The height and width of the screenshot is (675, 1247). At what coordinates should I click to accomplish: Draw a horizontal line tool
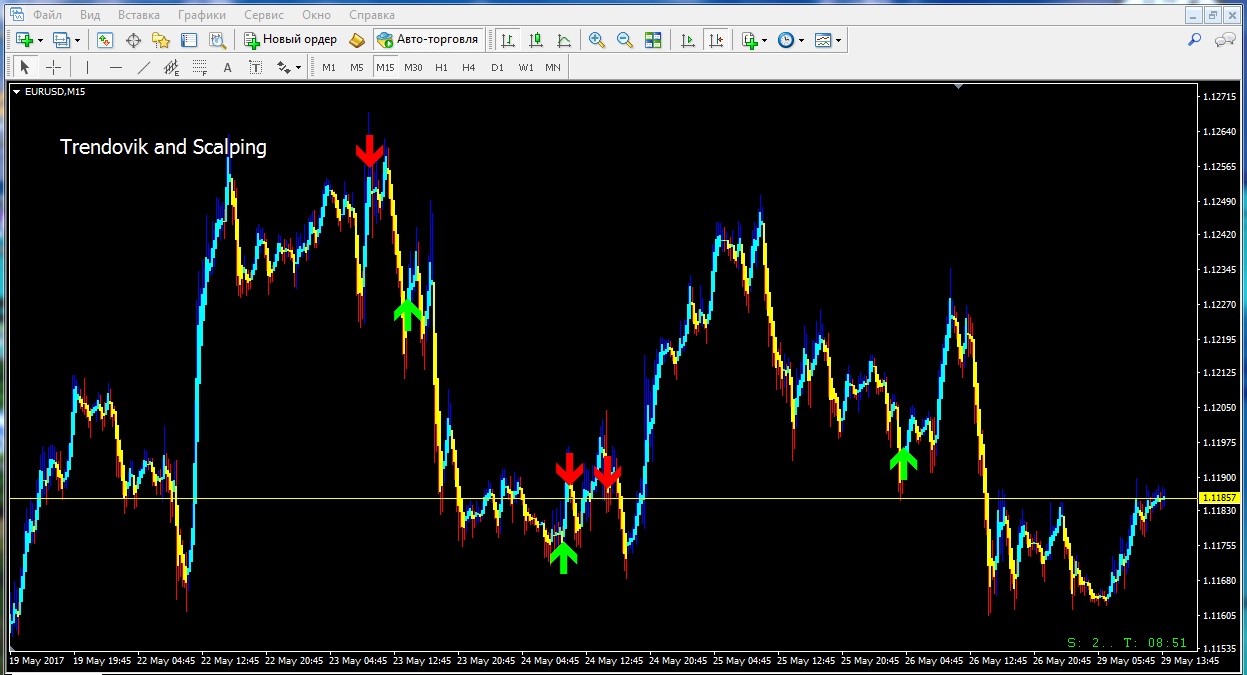(116, 67)
